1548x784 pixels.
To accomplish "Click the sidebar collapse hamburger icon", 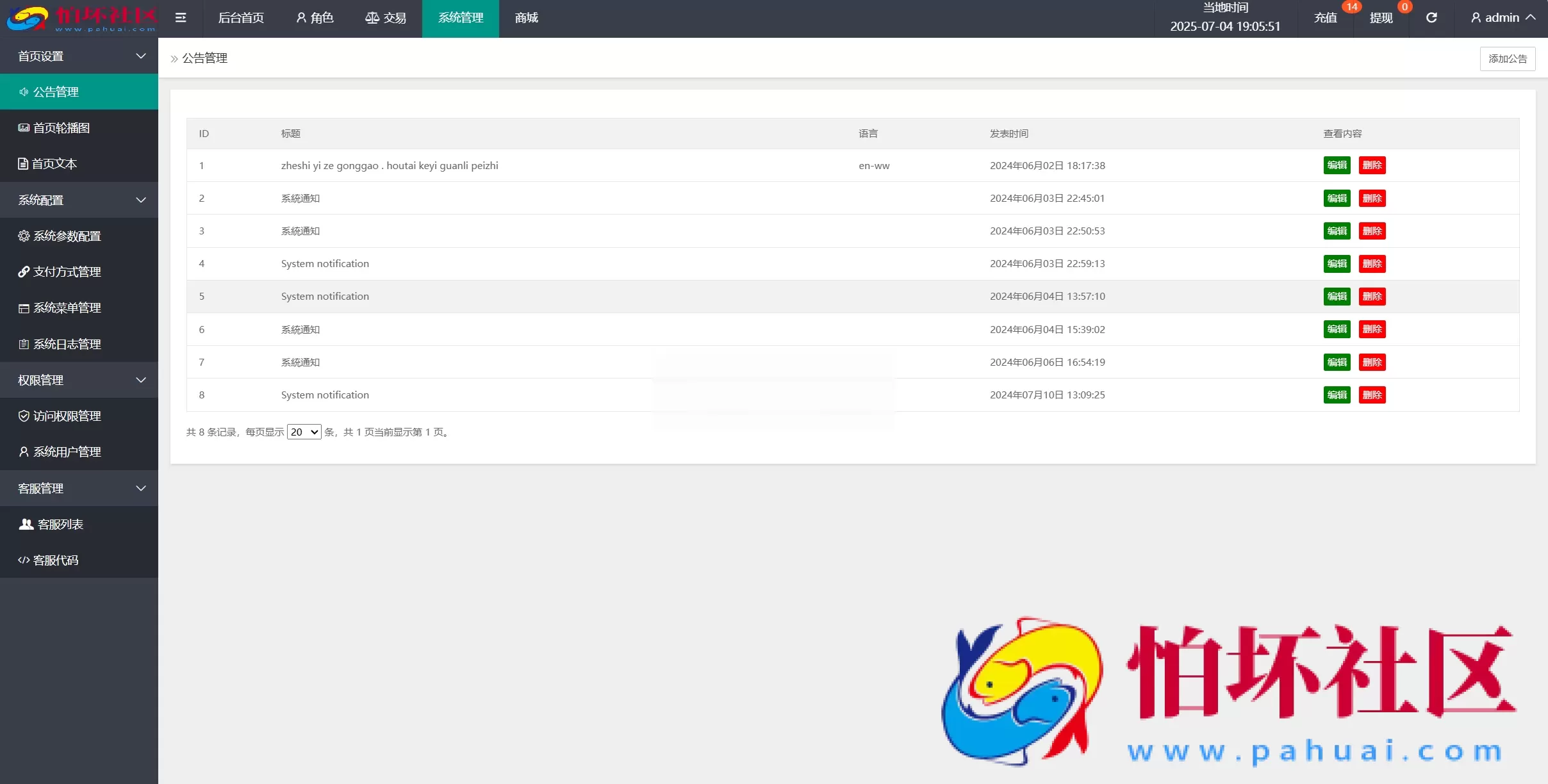I will (181, 18).
